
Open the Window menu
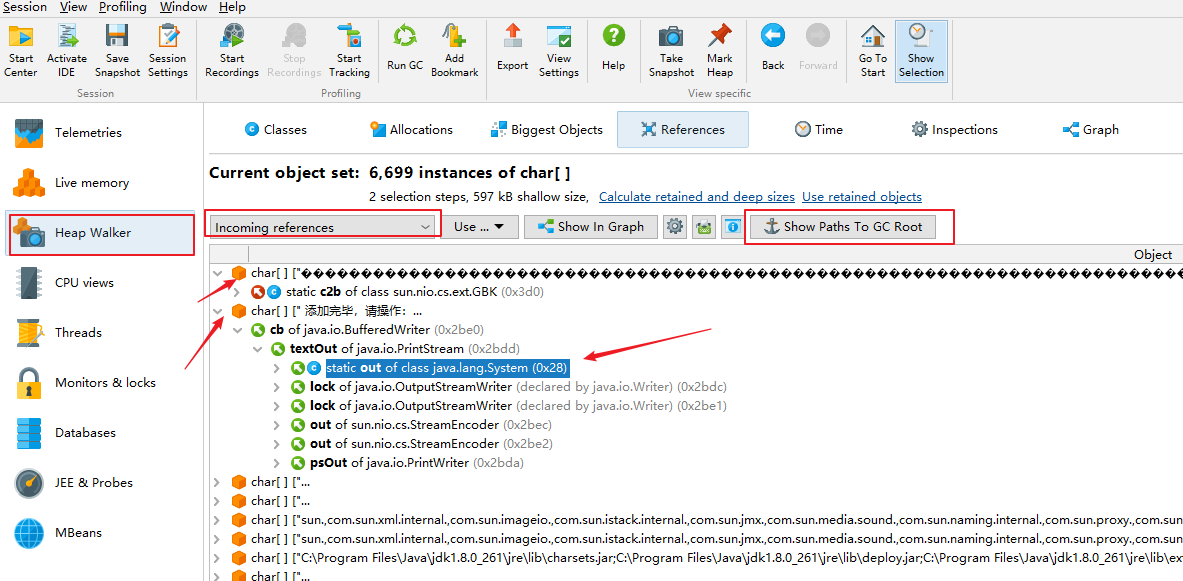click(x=183, y=7)
